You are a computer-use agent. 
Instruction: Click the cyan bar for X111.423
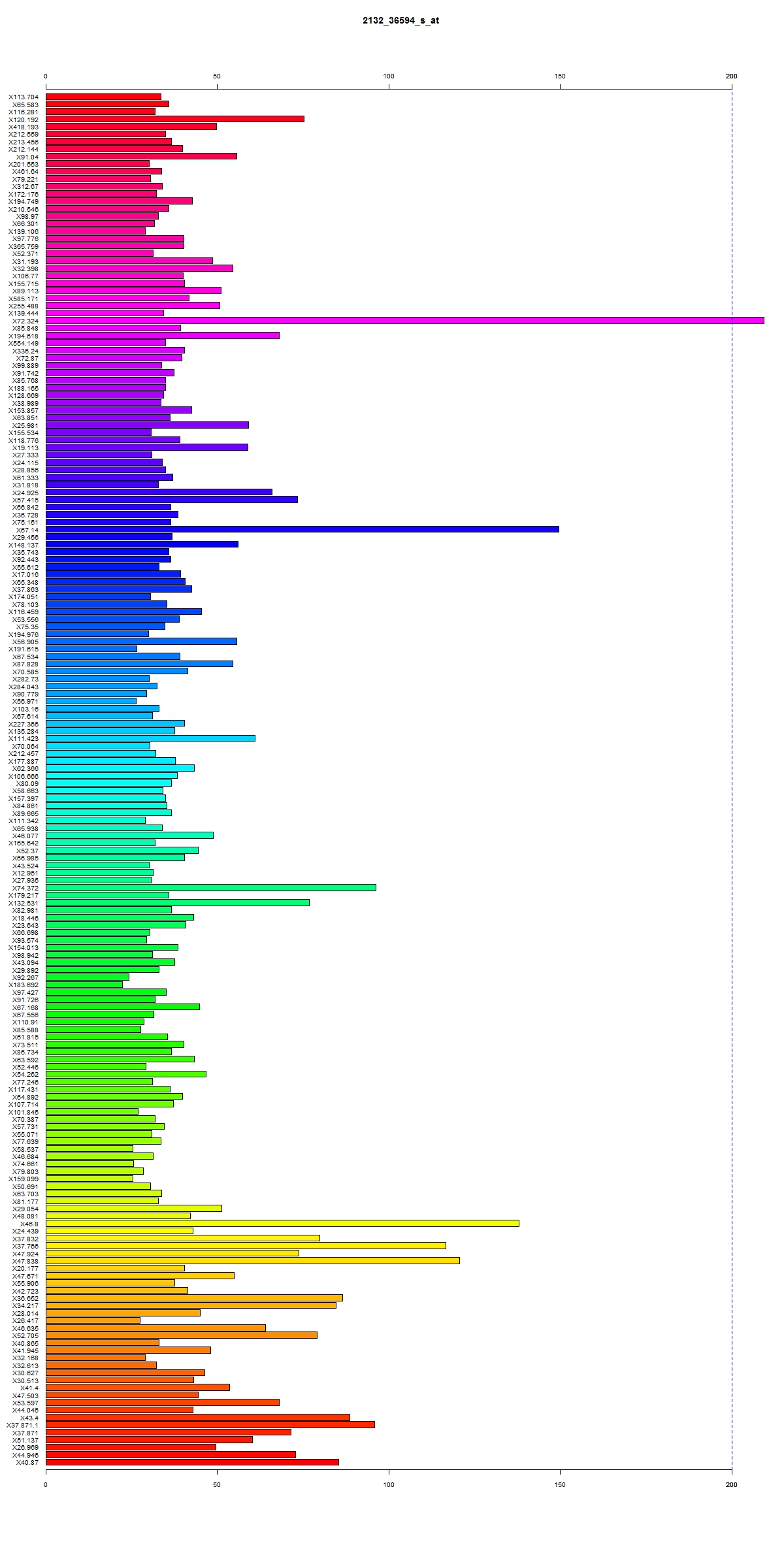(x=150, y=738)
